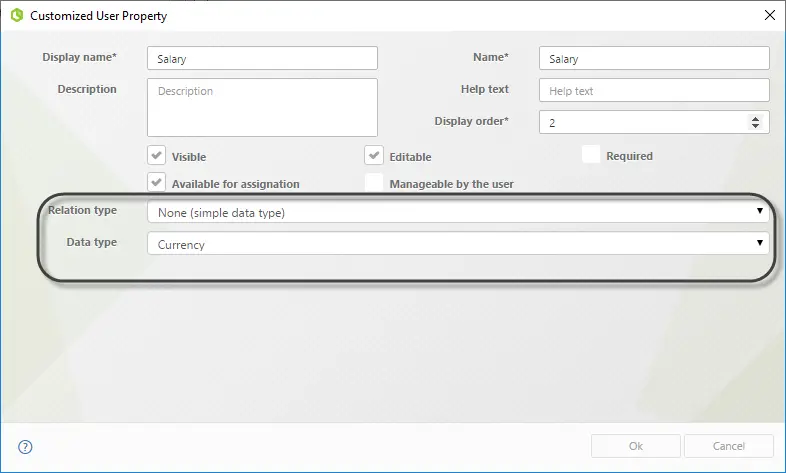Click the green app logo icon in title bar
Image resolution: width=786 pixels, height=473 pixels.
click(17, 16)
